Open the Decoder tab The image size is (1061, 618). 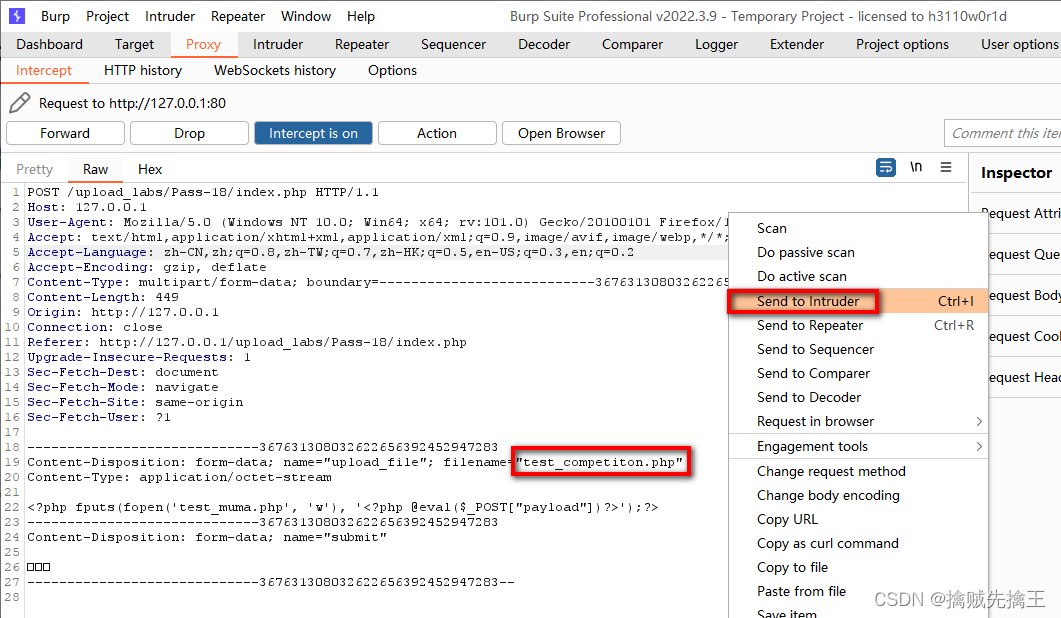click(544, 45)
